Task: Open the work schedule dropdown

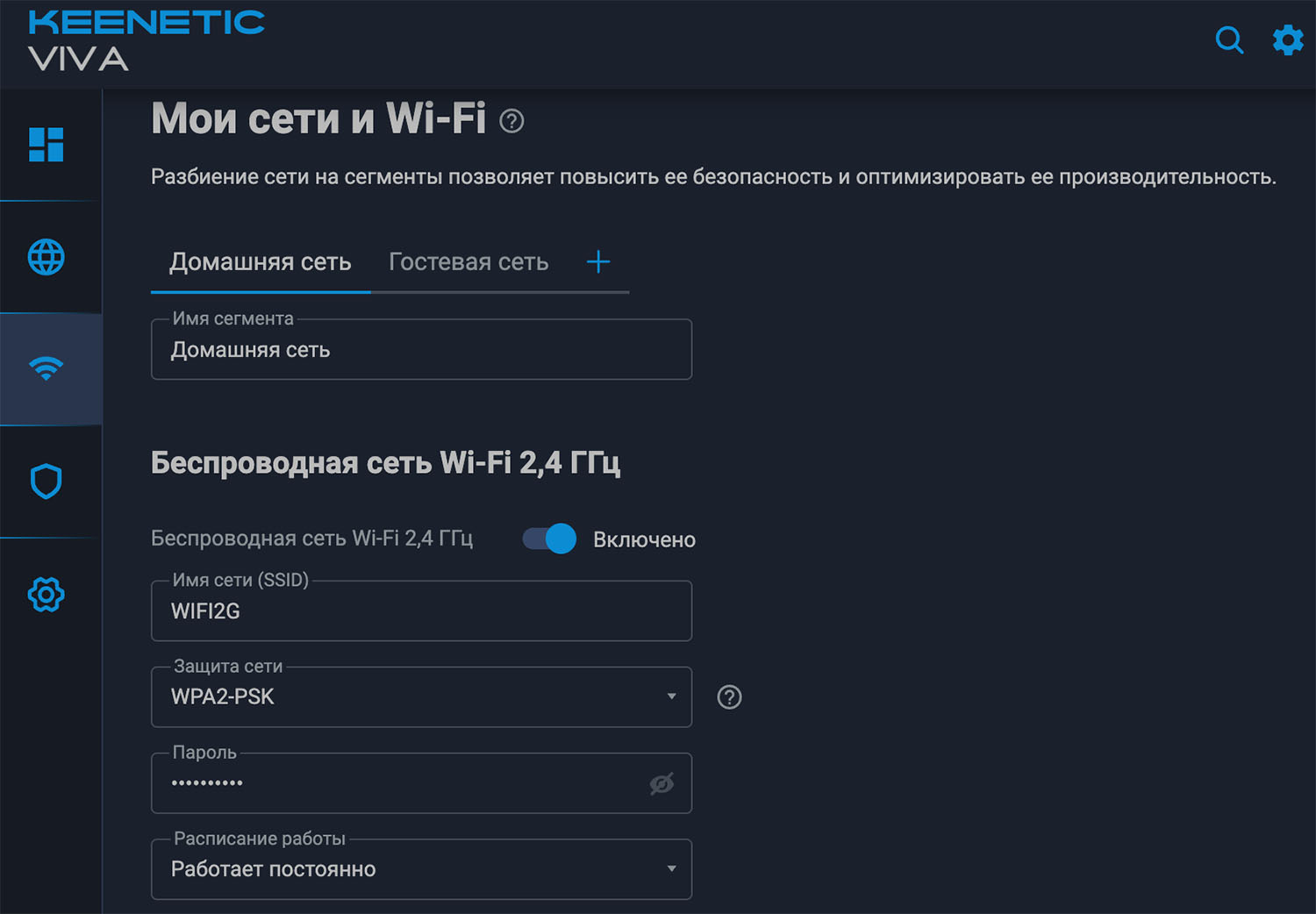Action: (421, 869)
